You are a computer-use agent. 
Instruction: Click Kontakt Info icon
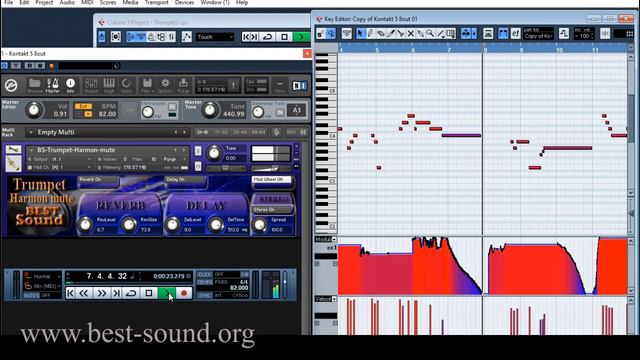(70, 85)
